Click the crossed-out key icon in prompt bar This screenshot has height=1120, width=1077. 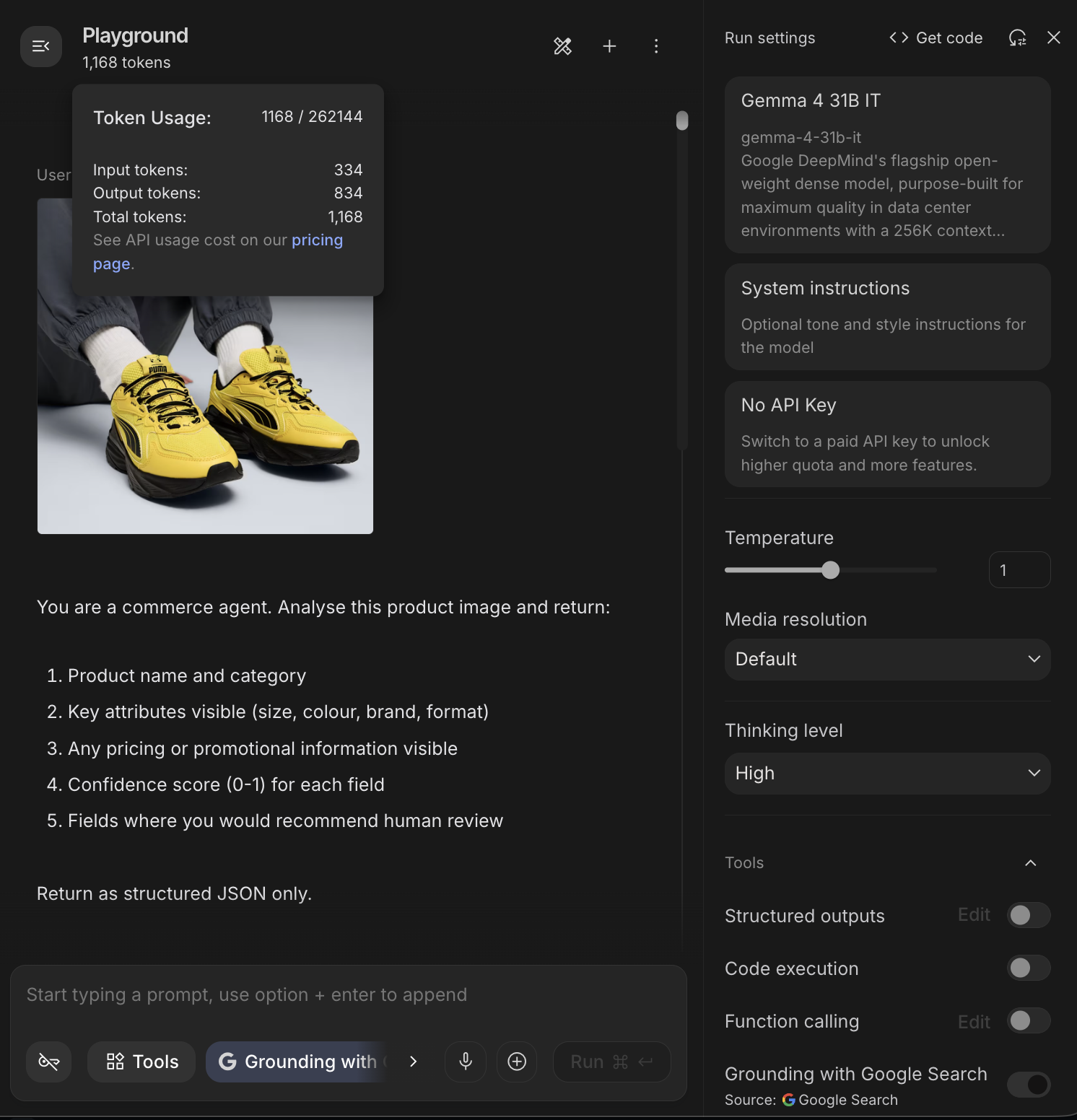pyautogui.click(x=49, y=1061)
